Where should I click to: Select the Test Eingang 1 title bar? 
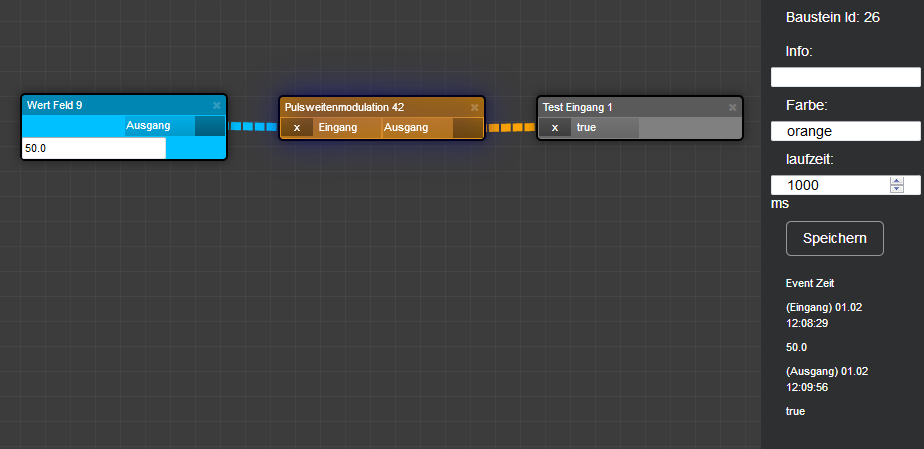click(x=640, y=107)
